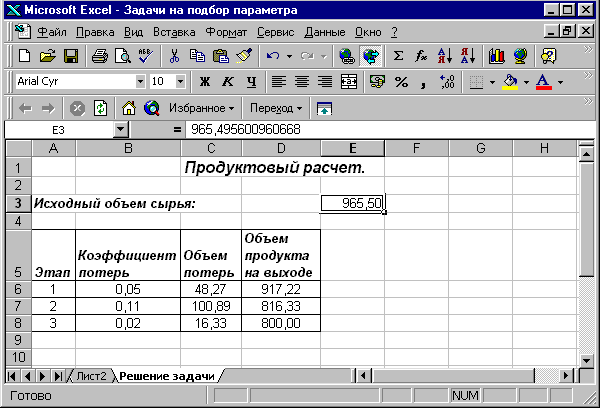Screen dimensions: 600x408
Task: Undo the last action
Action: pos(273,56)
